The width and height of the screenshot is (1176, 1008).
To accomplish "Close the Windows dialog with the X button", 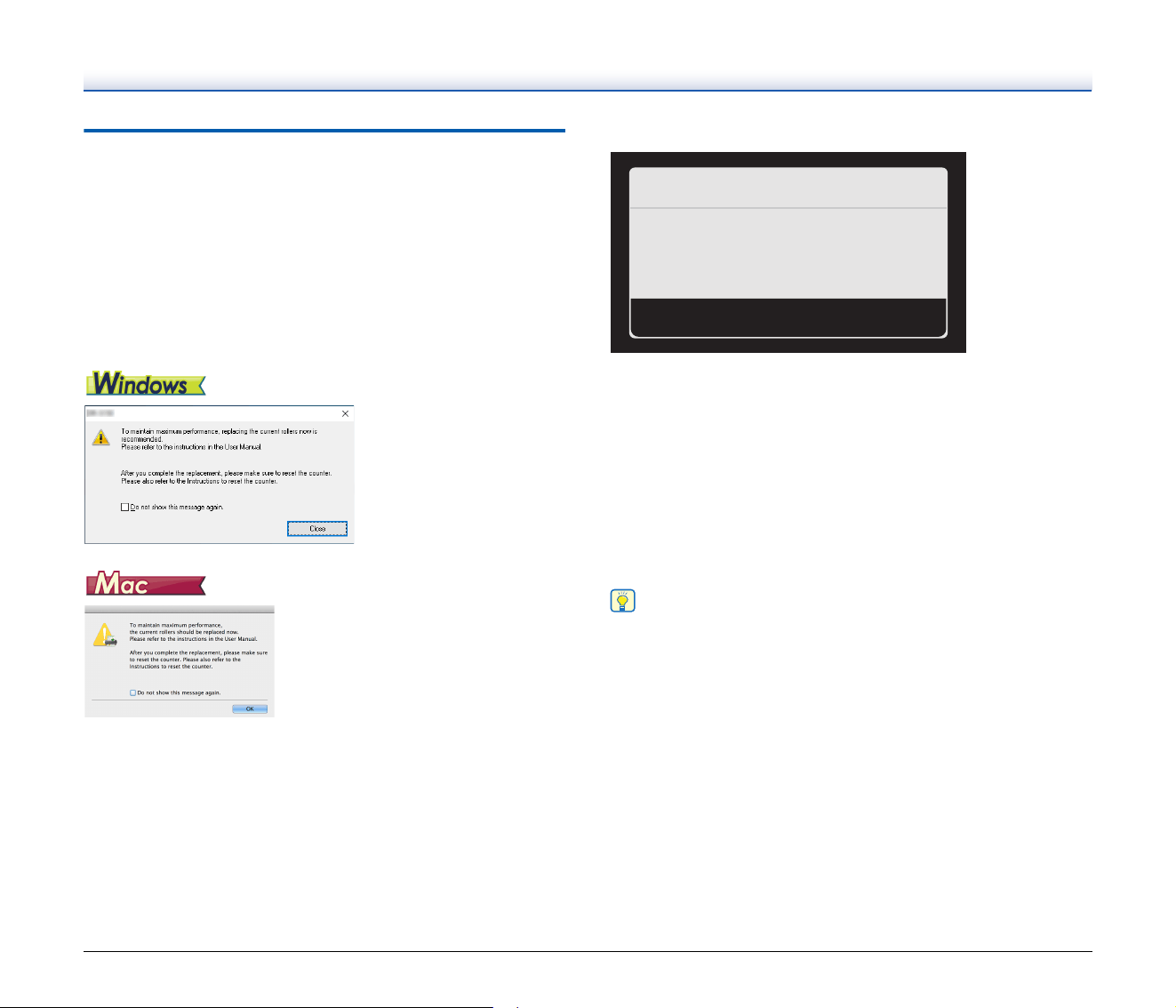I will 346,413.
